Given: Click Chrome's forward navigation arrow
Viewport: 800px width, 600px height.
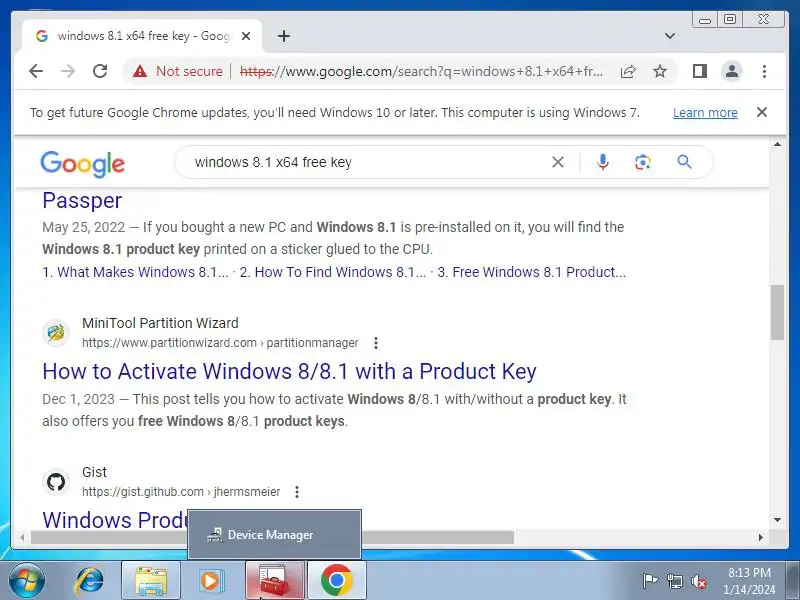Looking at the screenshot, I should pos(68,71).
